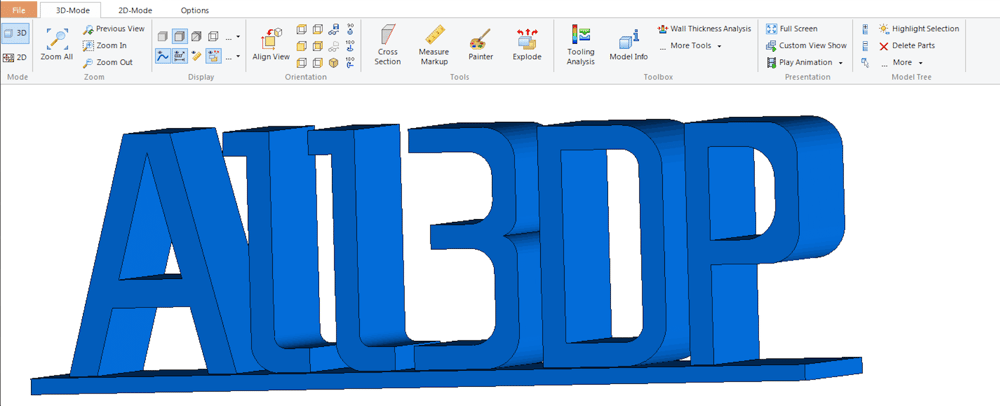
Task: Toggle plain shaded display cube
Action: point(163,36)
